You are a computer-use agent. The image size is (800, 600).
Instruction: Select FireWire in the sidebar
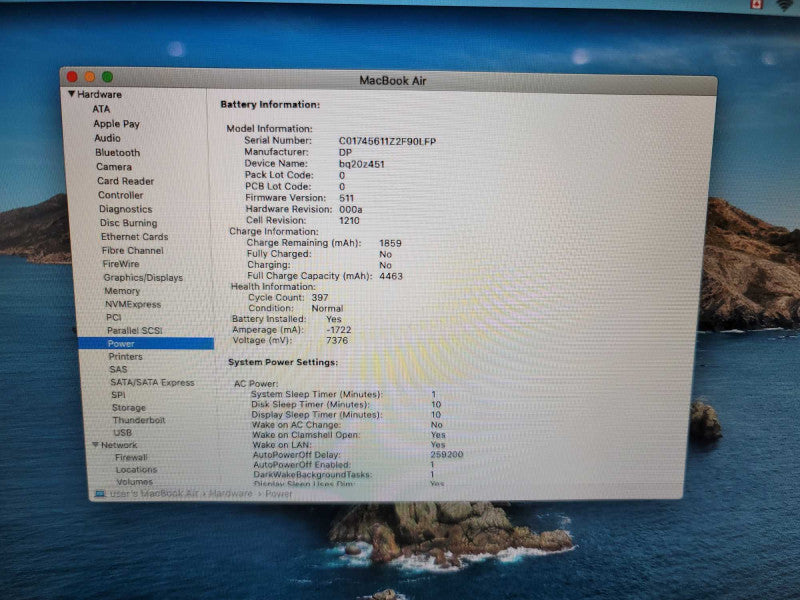pos(121,264)
